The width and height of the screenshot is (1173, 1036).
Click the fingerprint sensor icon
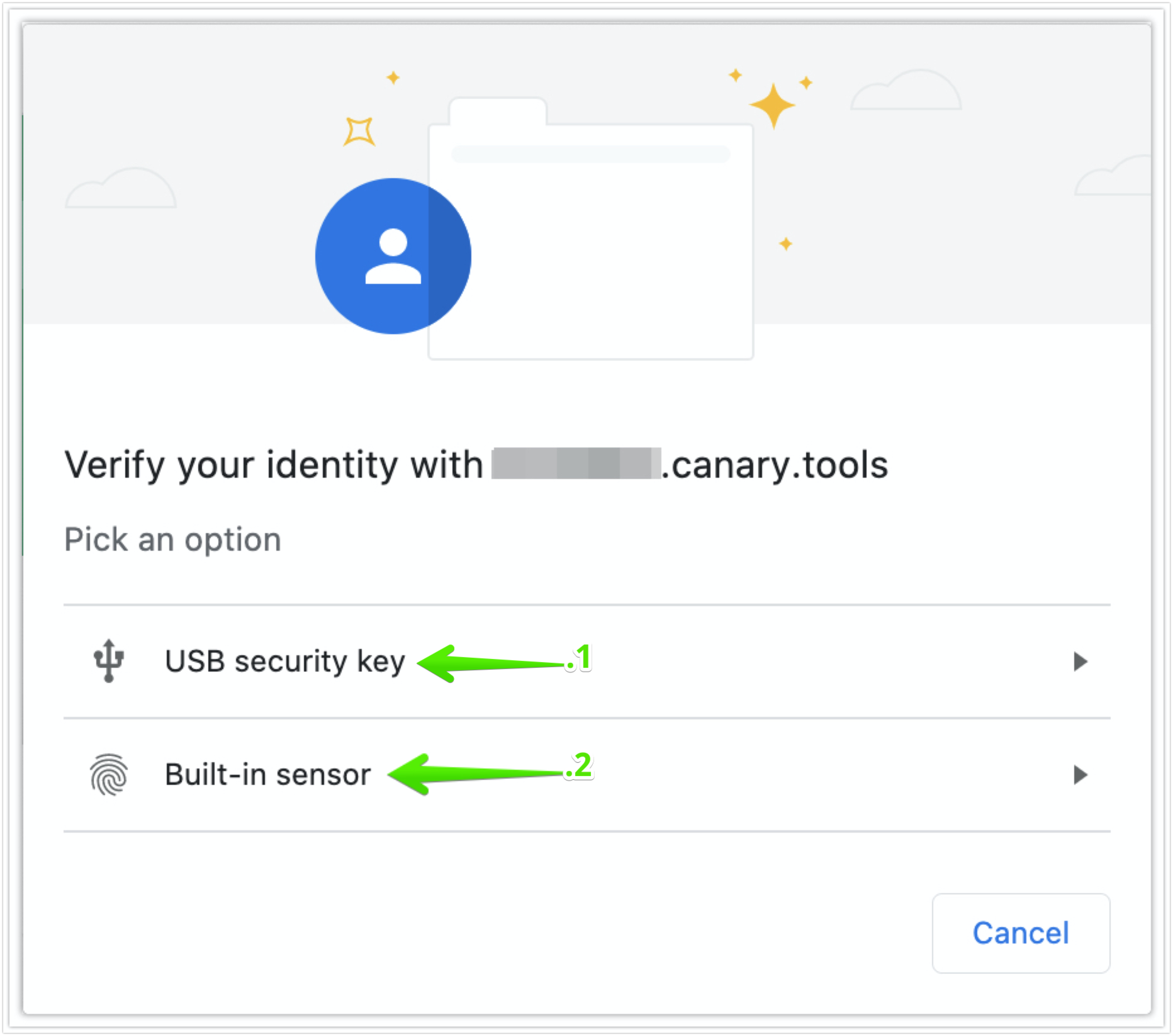(x=109, y=774)
